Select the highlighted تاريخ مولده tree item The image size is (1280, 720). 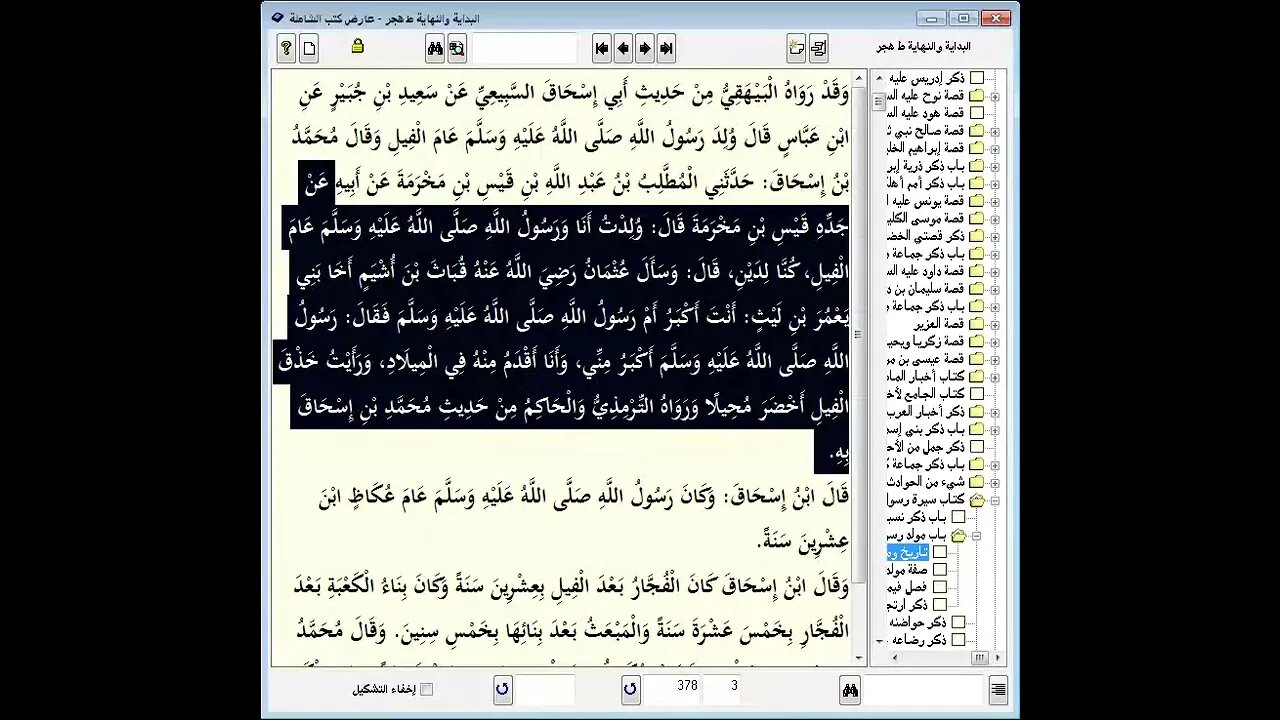pyautogui.click(x=907, y=552)
